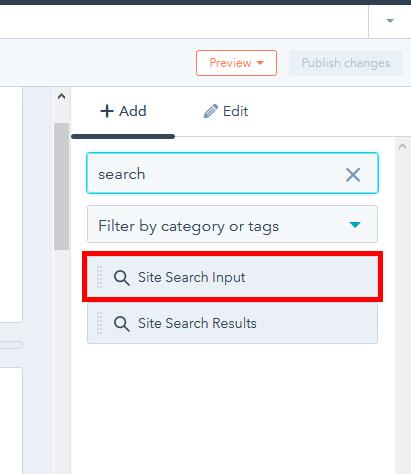This screenshot has height=474, width=411.
Task: Click magnifier icon beside Site Search Input
Action: 121,277
